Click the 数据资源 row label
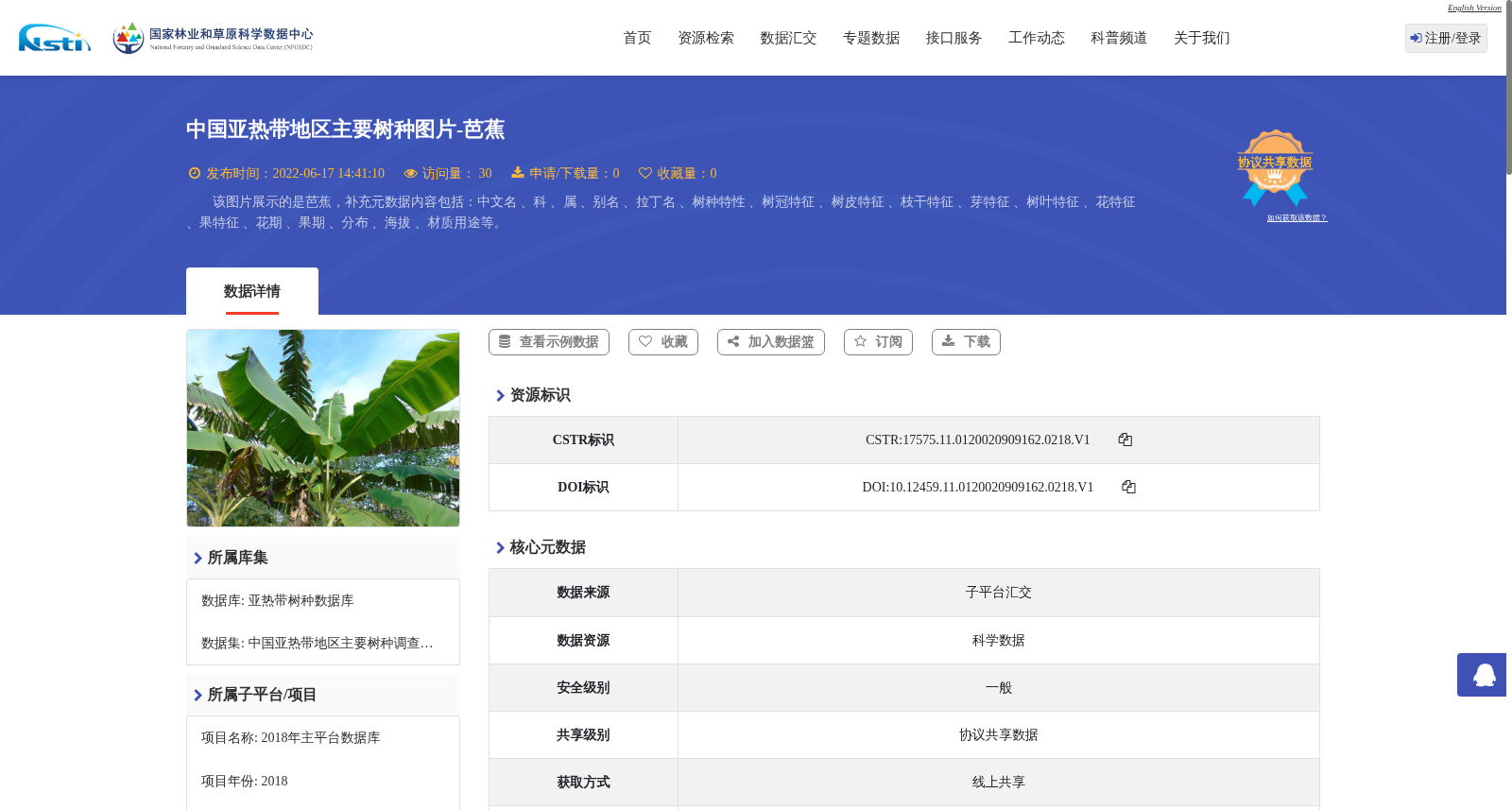 [583, 641]
